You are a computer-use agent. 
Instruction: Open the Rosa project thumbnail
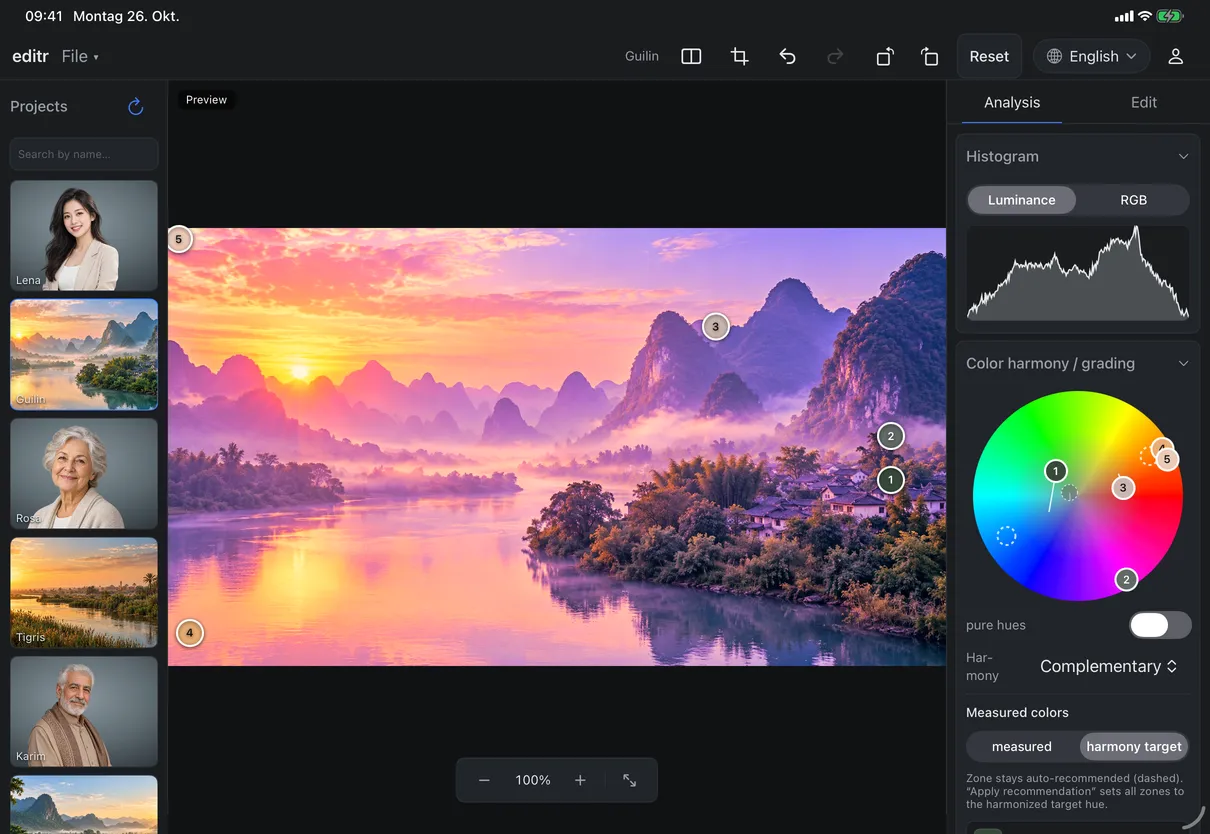[84, 473]
